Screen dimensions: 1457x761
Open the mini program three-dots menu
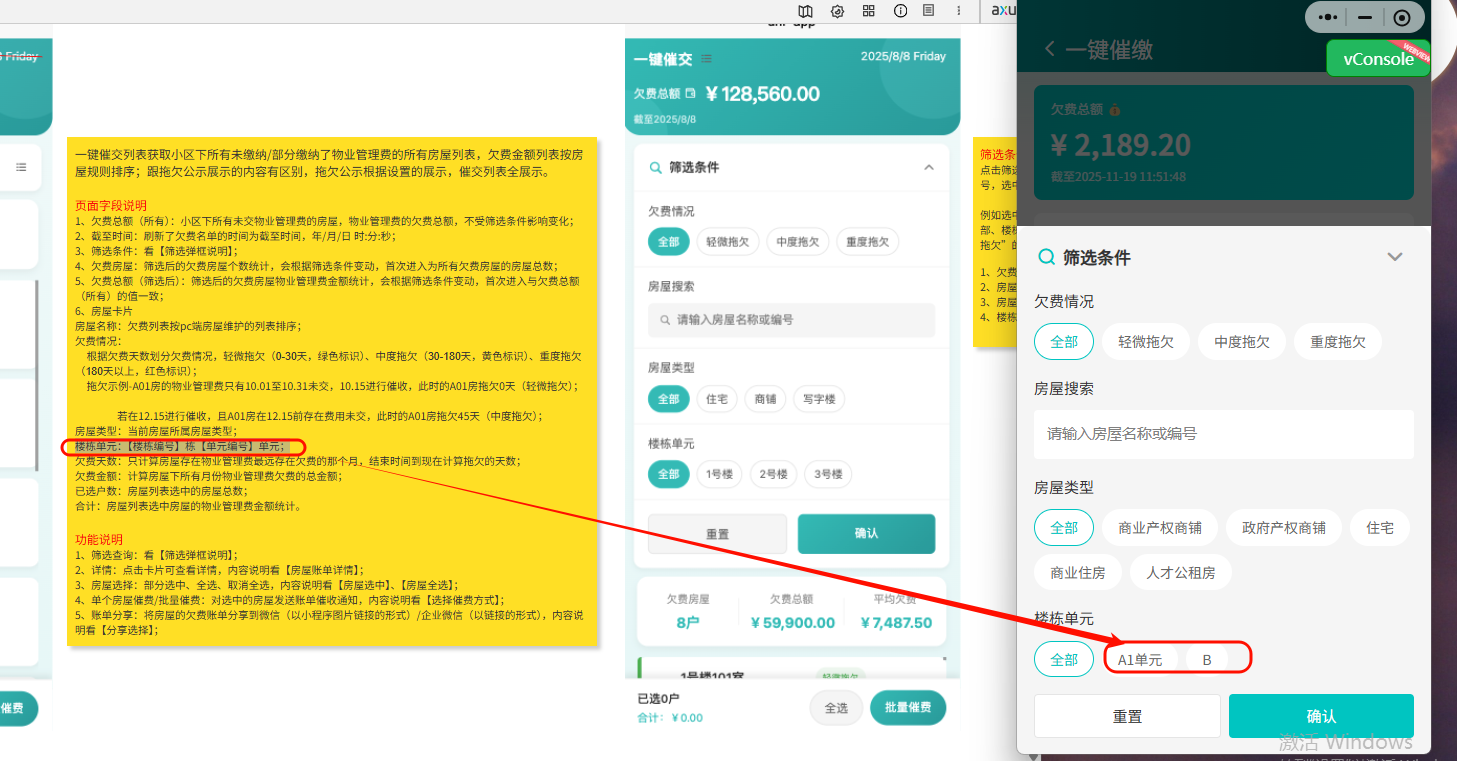pyautogui.click(x=1328, y=18)
